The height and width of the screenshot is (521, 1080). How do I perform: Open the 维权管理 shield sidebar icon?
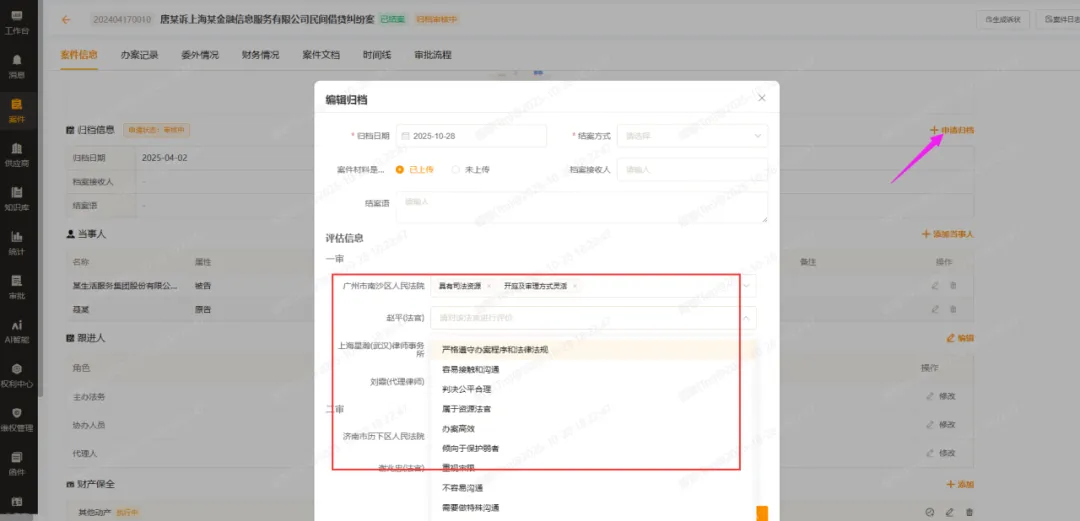[17, 419]
